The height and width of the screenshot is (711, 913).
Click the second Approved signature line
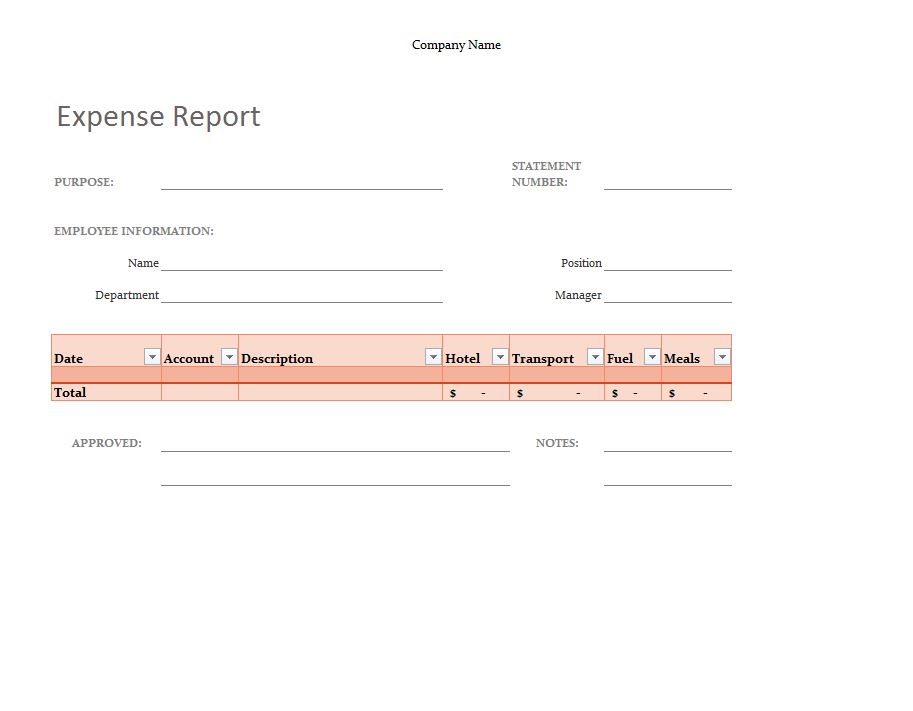tap(335, 477)
